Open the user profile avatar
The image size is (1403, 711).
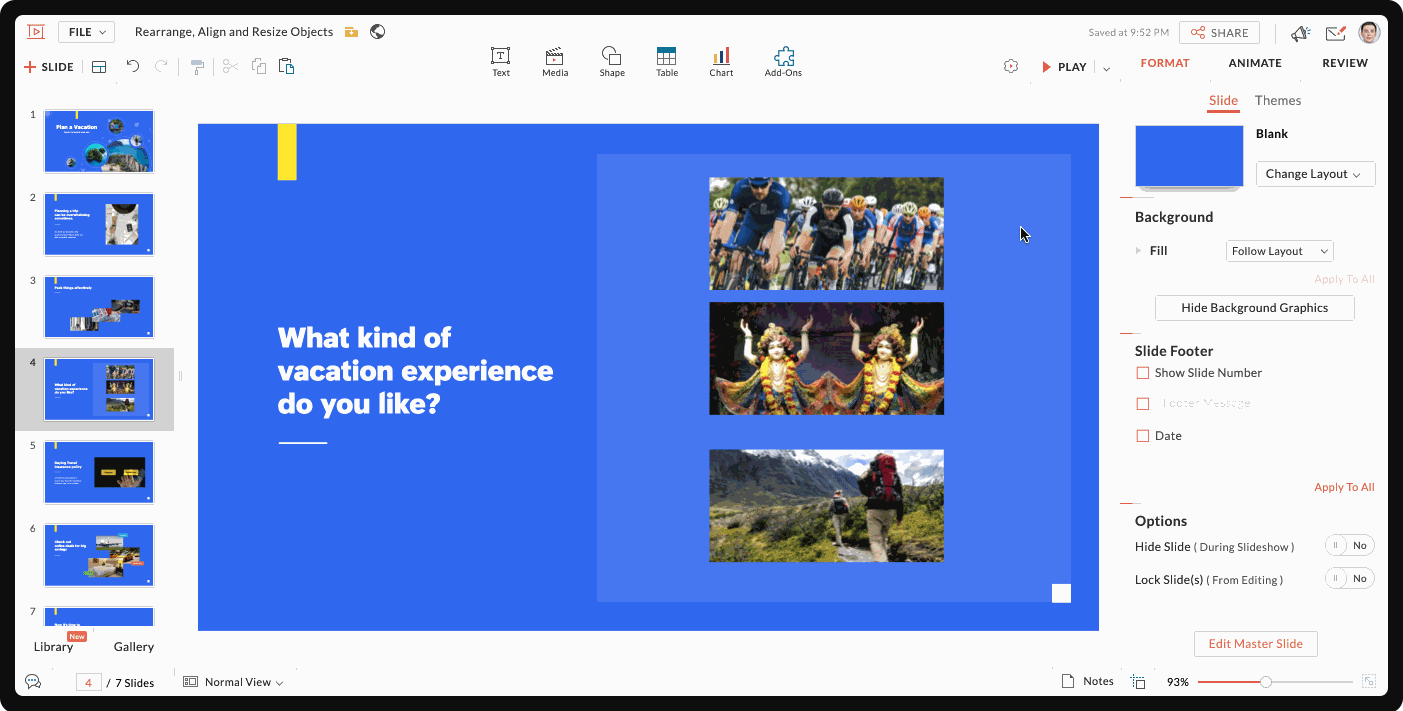tap(1369, 32)
